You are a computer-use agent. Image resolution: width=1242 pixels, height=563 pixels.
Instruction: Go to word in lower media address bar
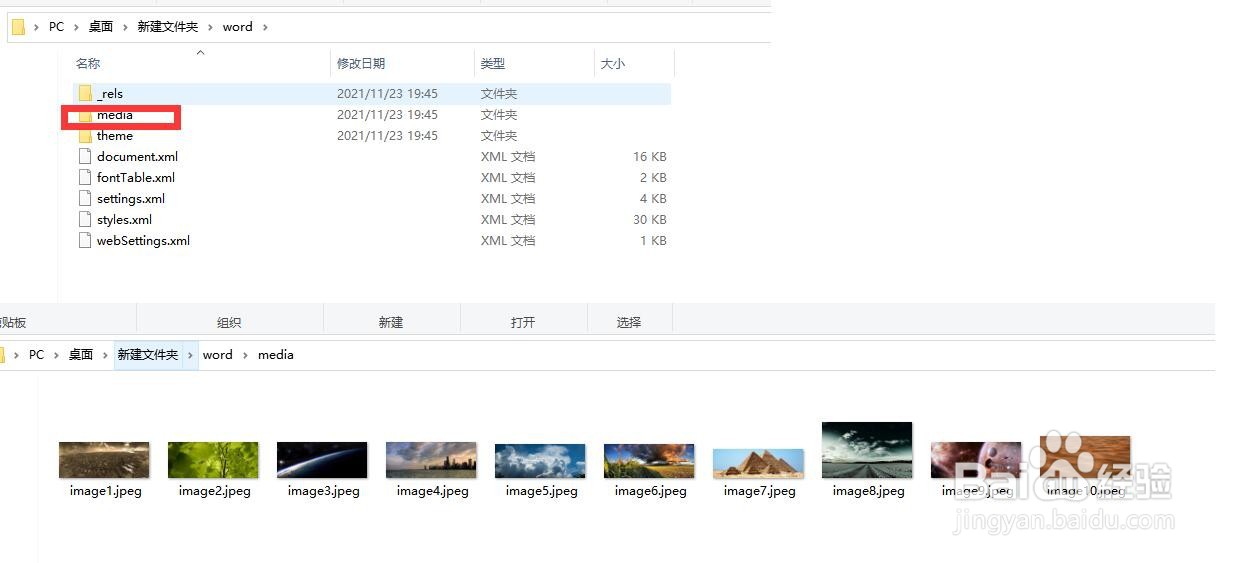[x=218, y=355]
